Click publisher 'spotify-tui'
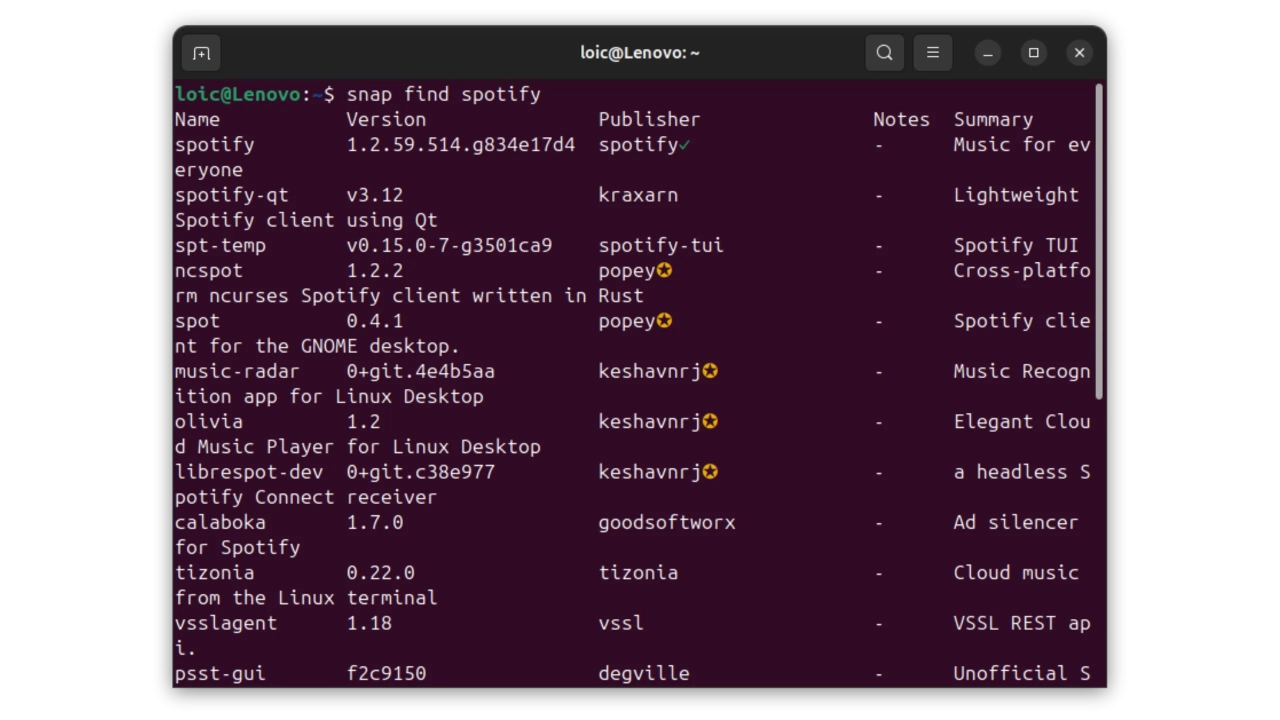This screenshot has height=720, width=1280. coord(661,246)
